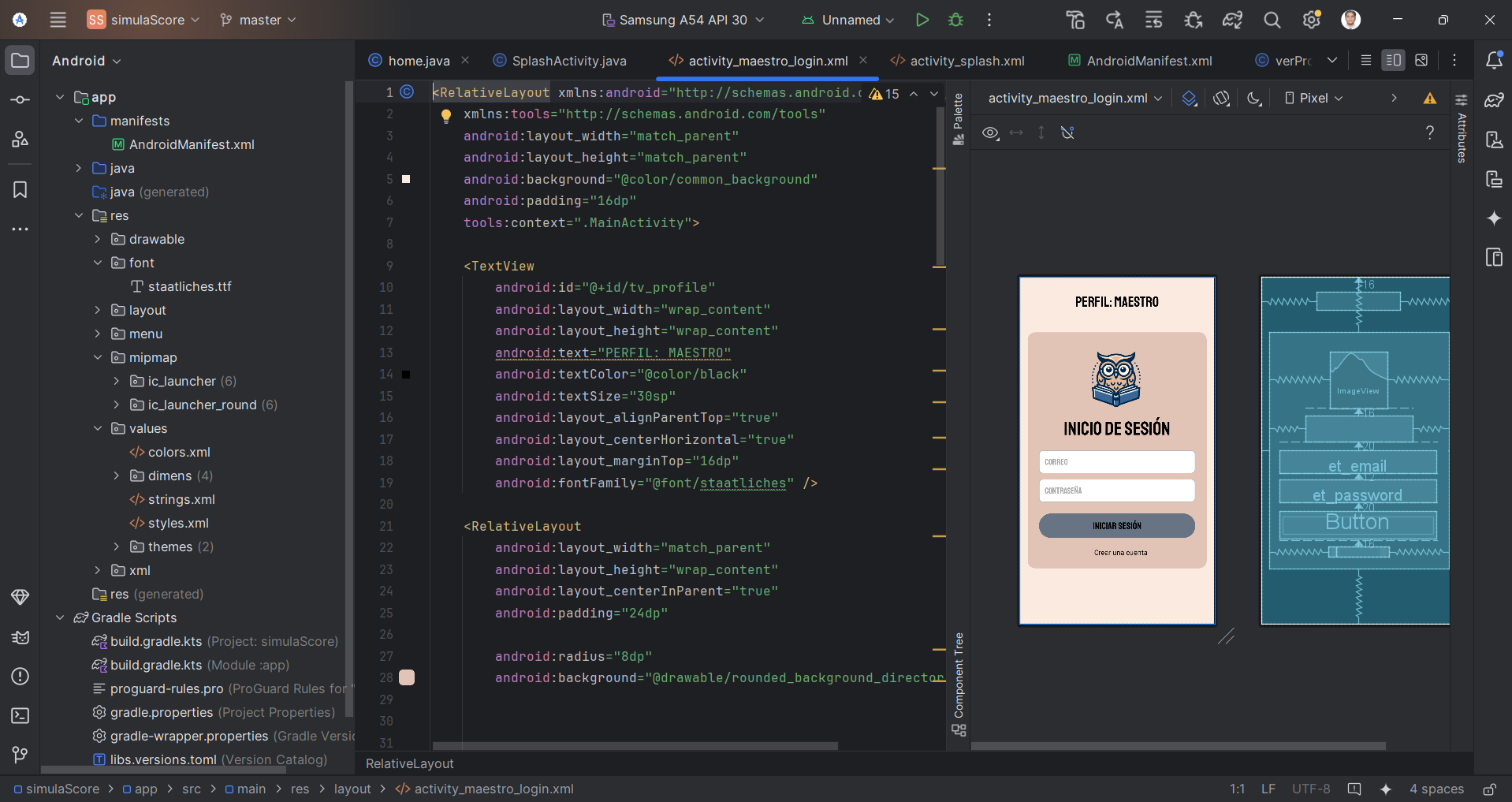
Task: Open design help question mark
Action: click(x=1429, y=132)
